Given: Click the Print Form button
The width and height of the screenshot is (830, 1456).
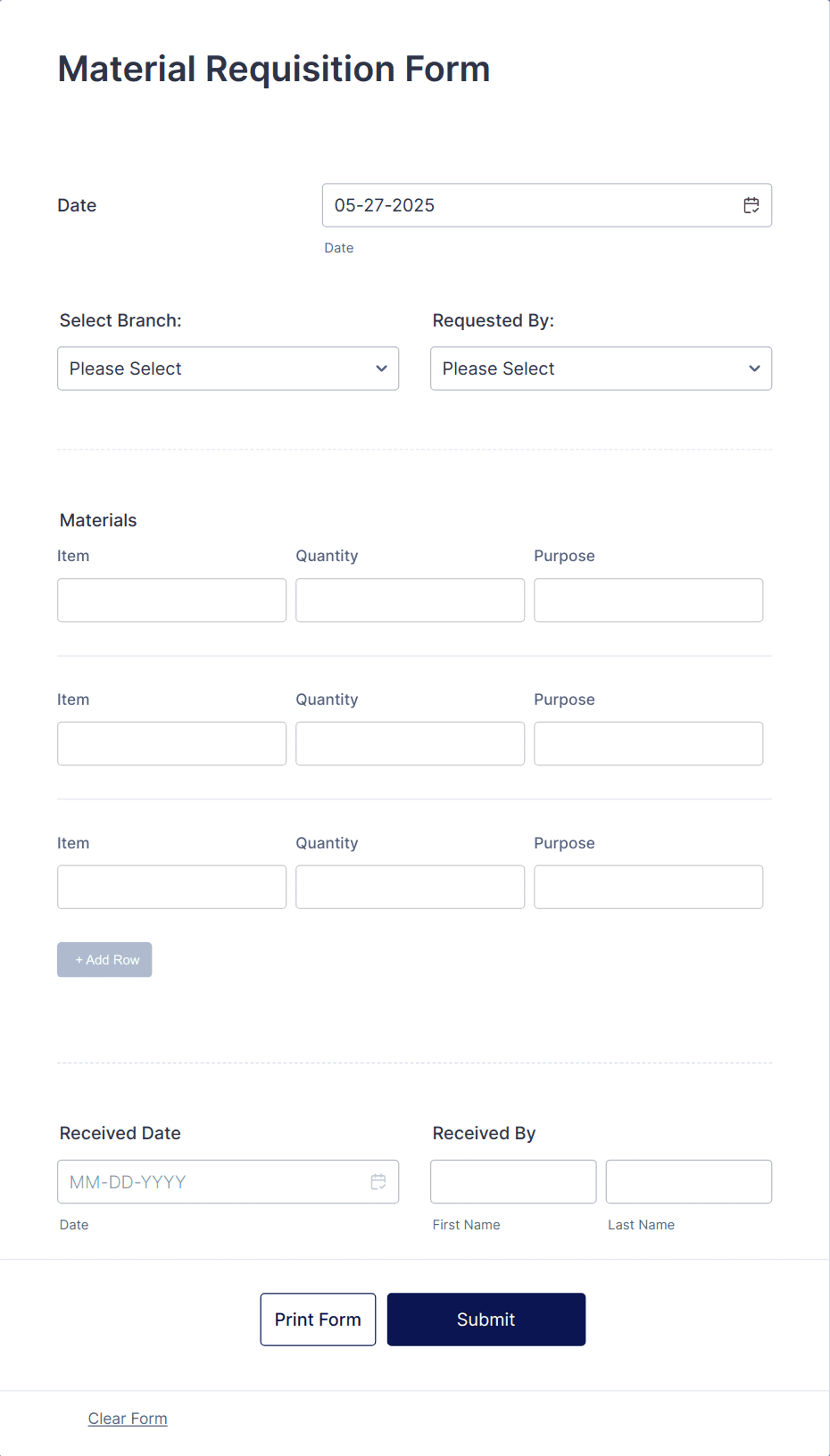Looking at the screenshot, I should click(318, 1319).
